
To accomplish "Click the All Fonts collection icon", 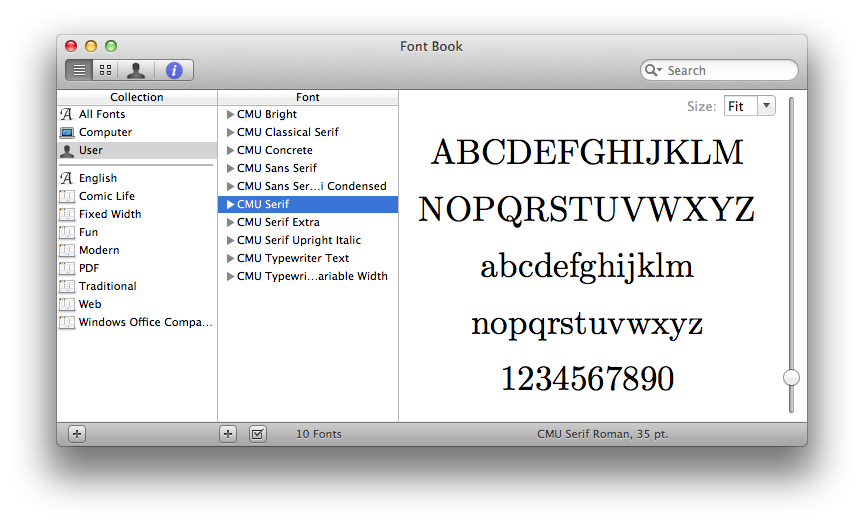I will pyautogui.click(x=67, y=114).
